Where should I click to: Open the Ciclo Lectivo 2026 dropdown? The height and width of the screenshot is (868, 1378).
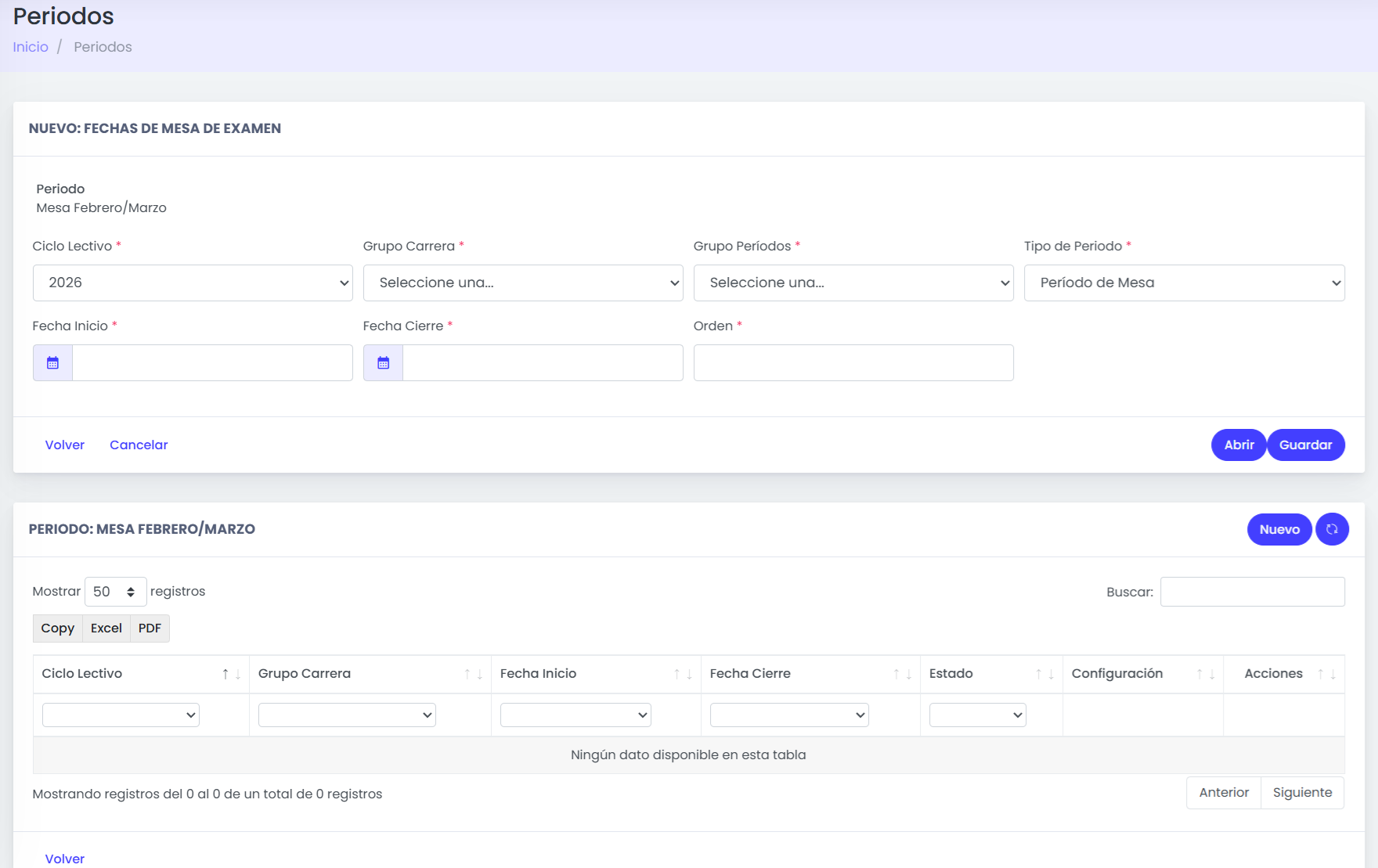tap(193, 283)
